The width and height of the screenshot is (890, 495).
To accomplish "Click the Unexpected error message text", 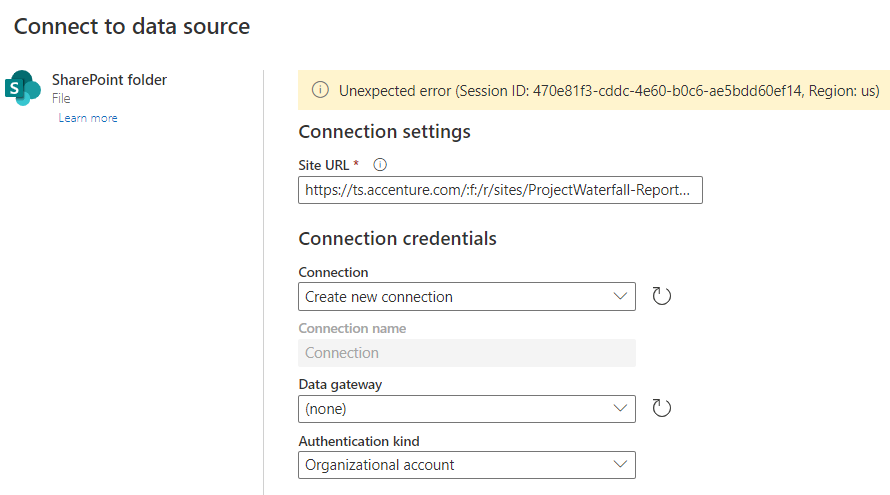I will tap(609, 91).
